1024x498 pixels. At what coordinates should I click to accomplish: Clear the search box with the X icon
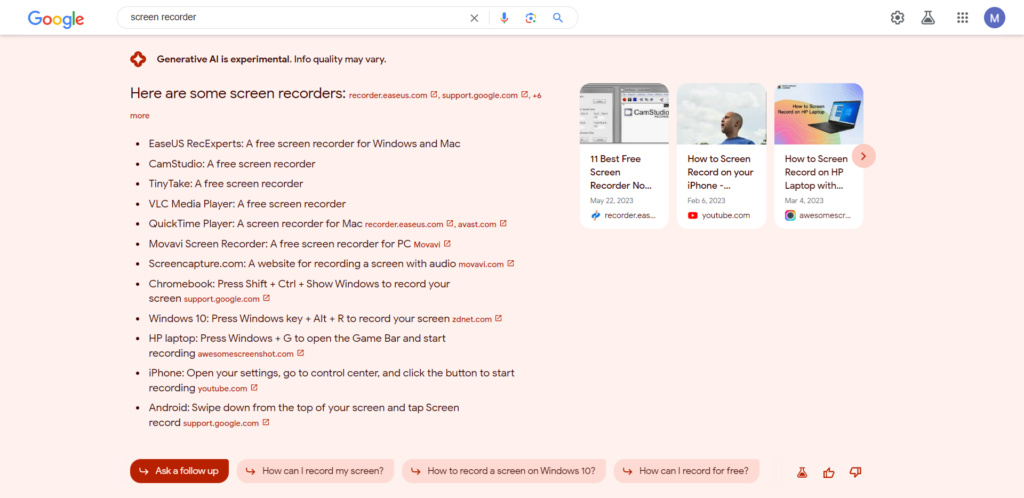(475, 18)
